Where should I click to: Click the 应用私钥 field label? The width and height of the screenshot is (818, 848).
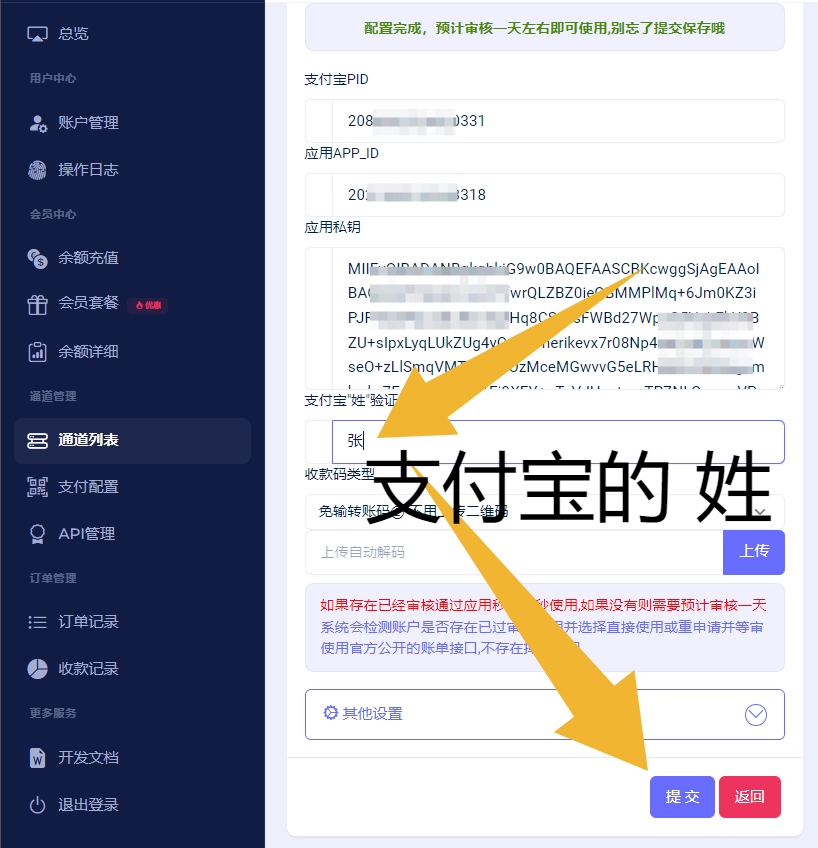332,227
